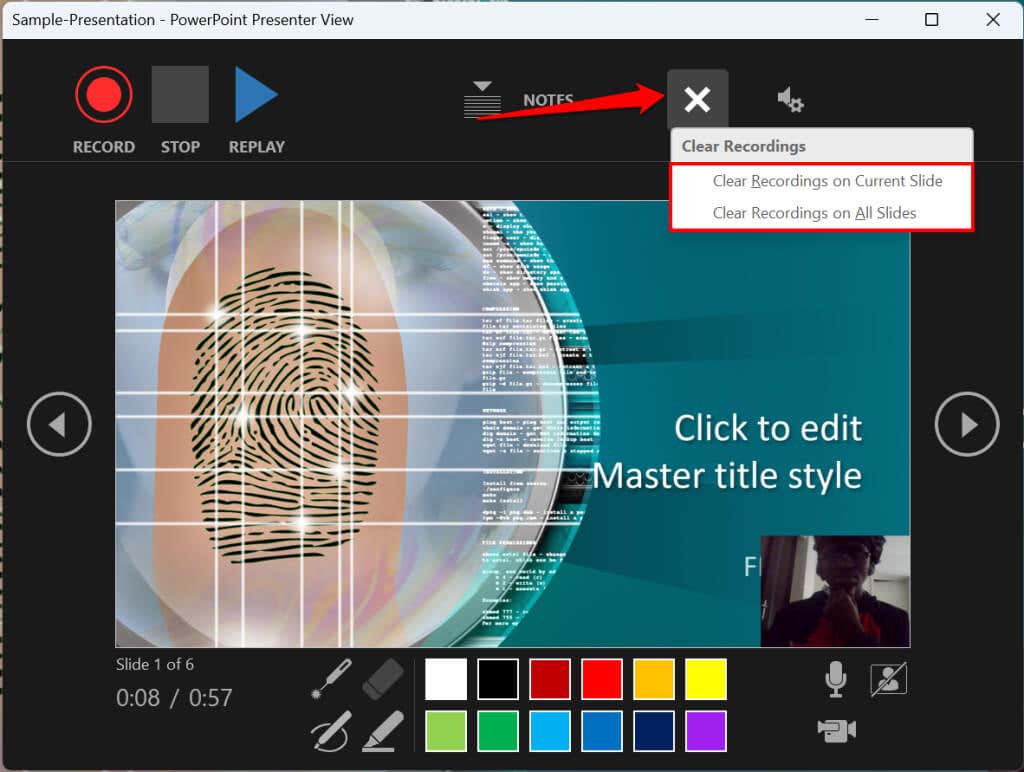The height and width of the screenshot is (772, 1024).
Task: Click the Stop recording square button
Action: tap(180, 95)
